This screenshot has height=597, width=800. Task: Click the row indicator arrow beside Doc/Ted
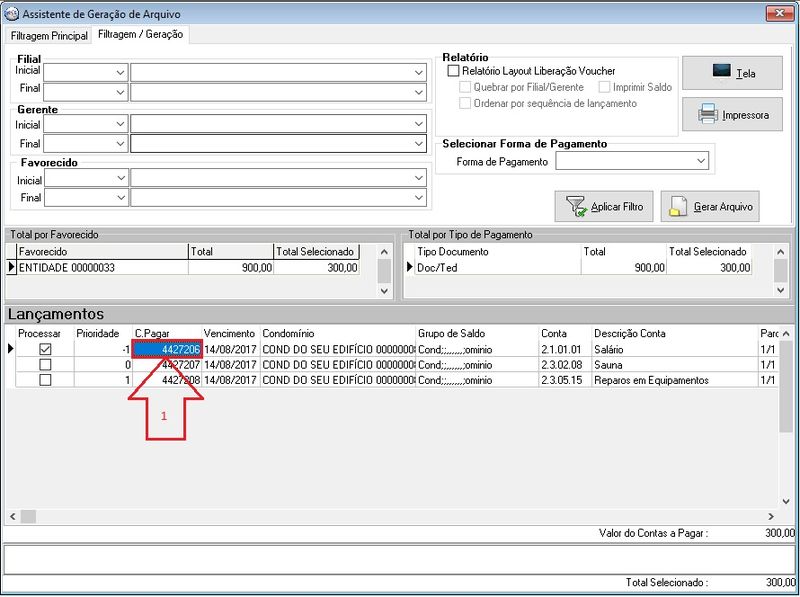tap(409, 268)
